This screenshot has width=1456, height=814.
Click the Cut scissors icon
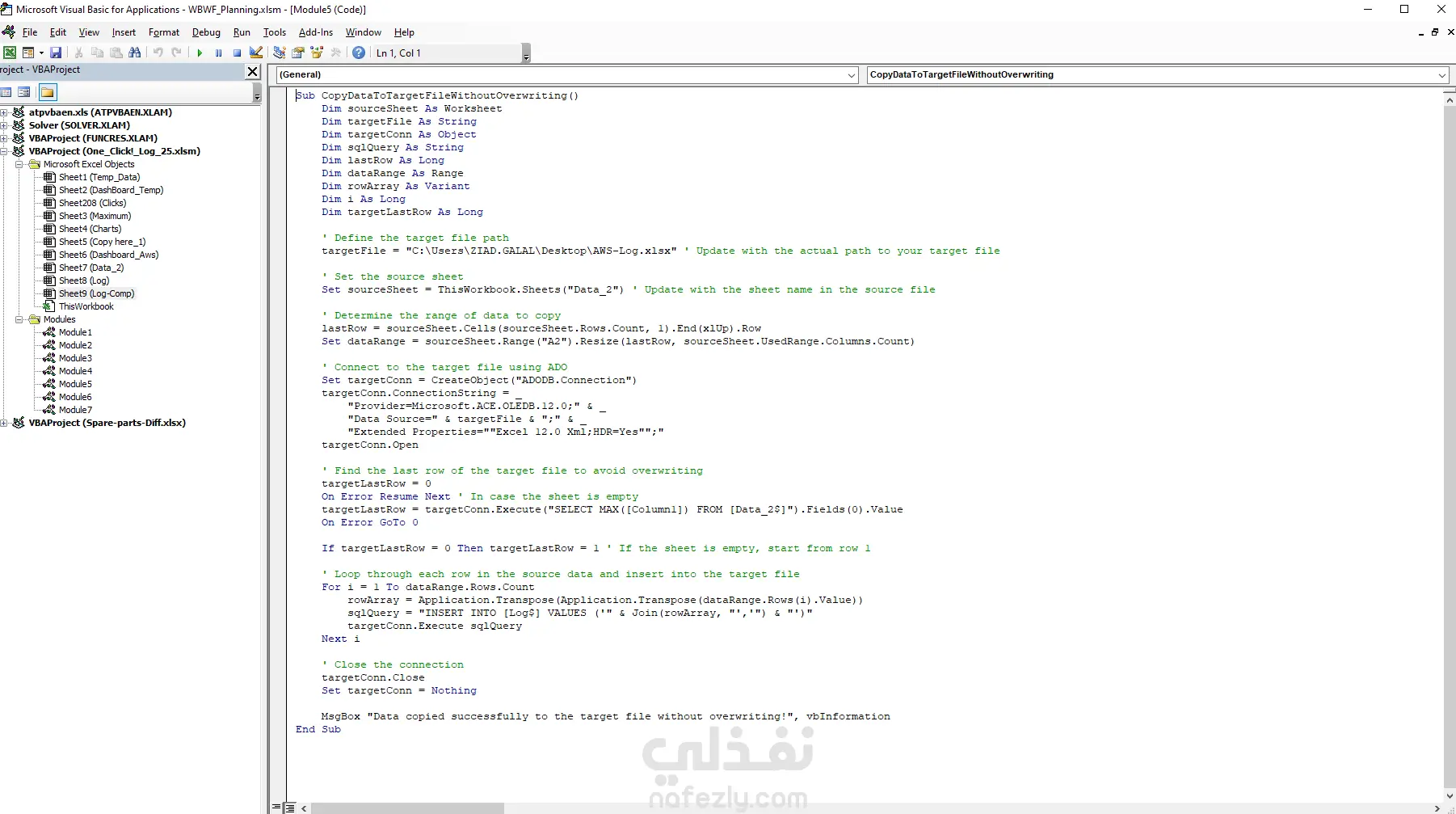(x=78, y=53)
